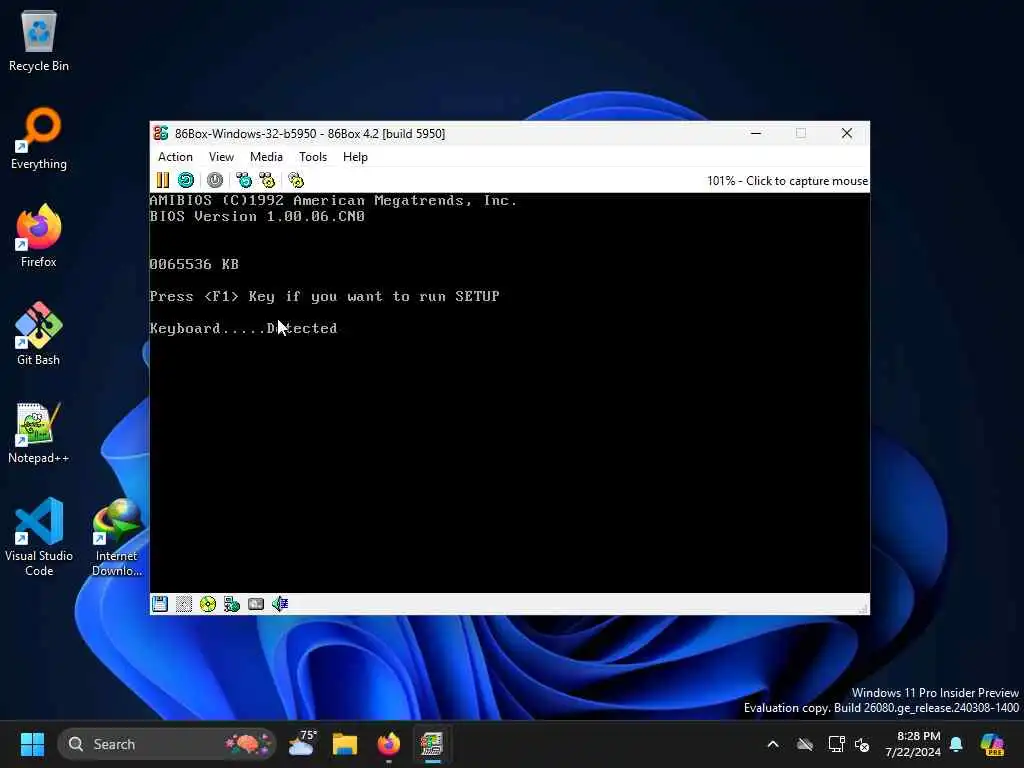The image size is (1024, 768).
Task: Click the CD-ROM drive status icon
Action: (208, 604)
